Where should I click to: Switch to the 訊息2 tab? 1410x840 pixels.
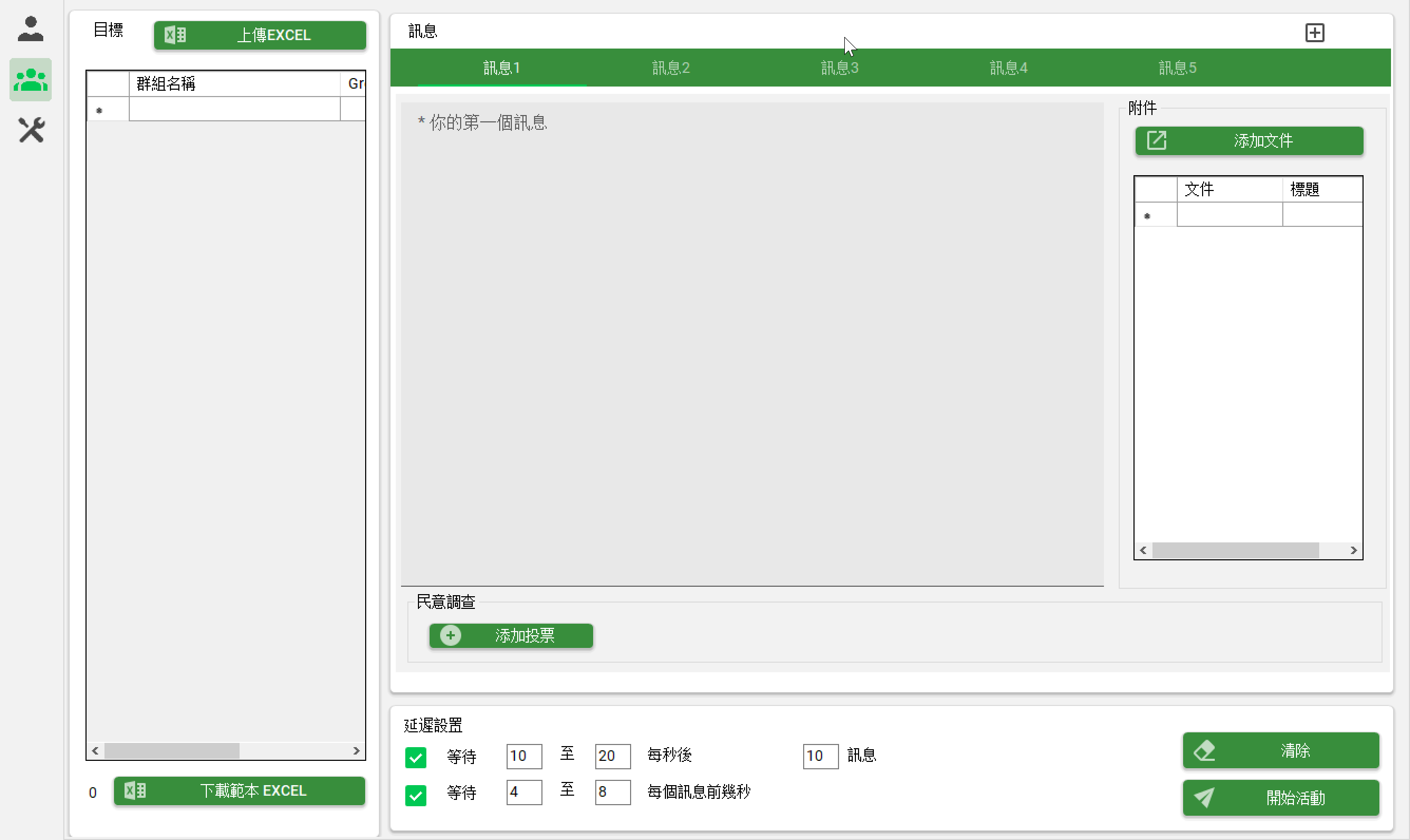(670, 68)
